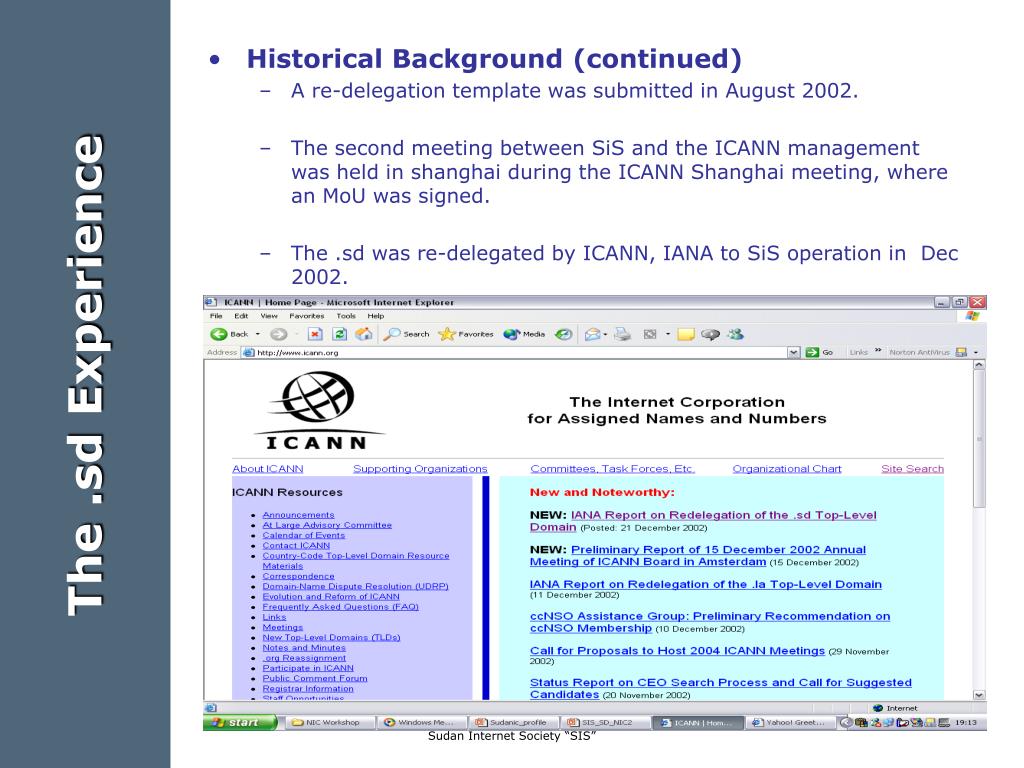Open the Correspondence link
Viewport: 1024px width, 768px height.
(x=298, y=576)
